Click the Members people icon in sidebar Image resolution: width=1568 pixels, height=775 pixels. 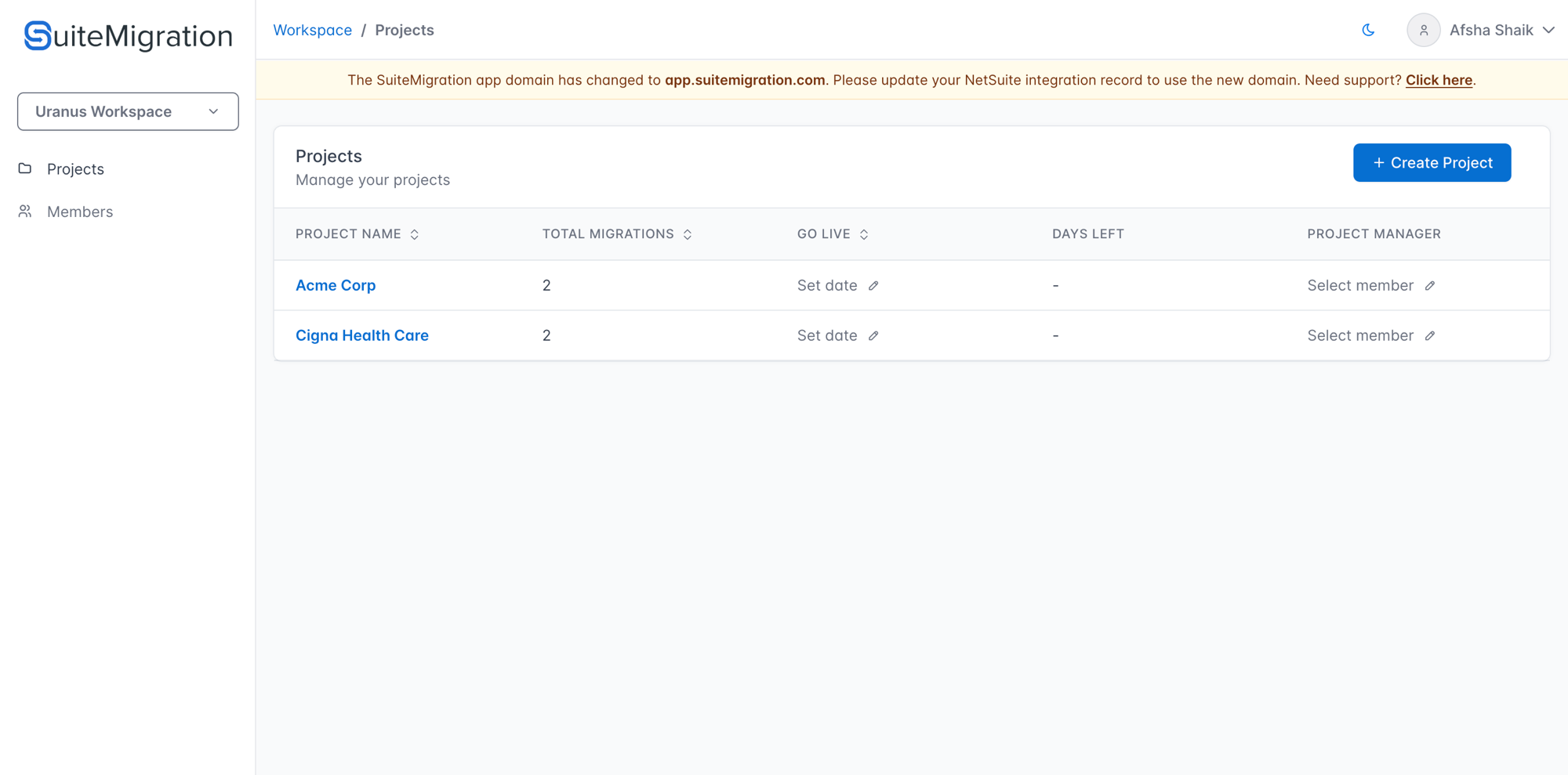pos(25,212)
